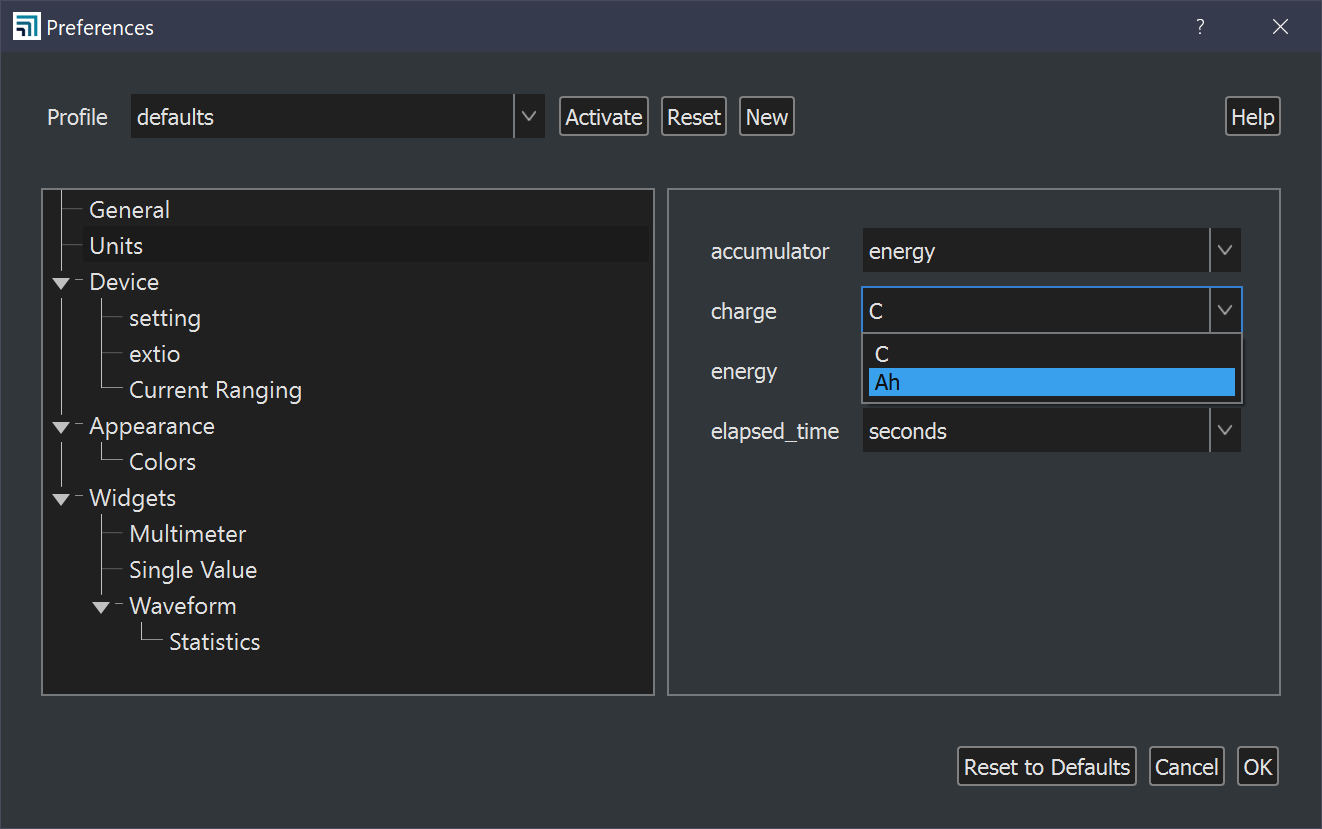Open the Profile dropdown showing defaults
The image size is (1322, 829).
coord(529,116)
